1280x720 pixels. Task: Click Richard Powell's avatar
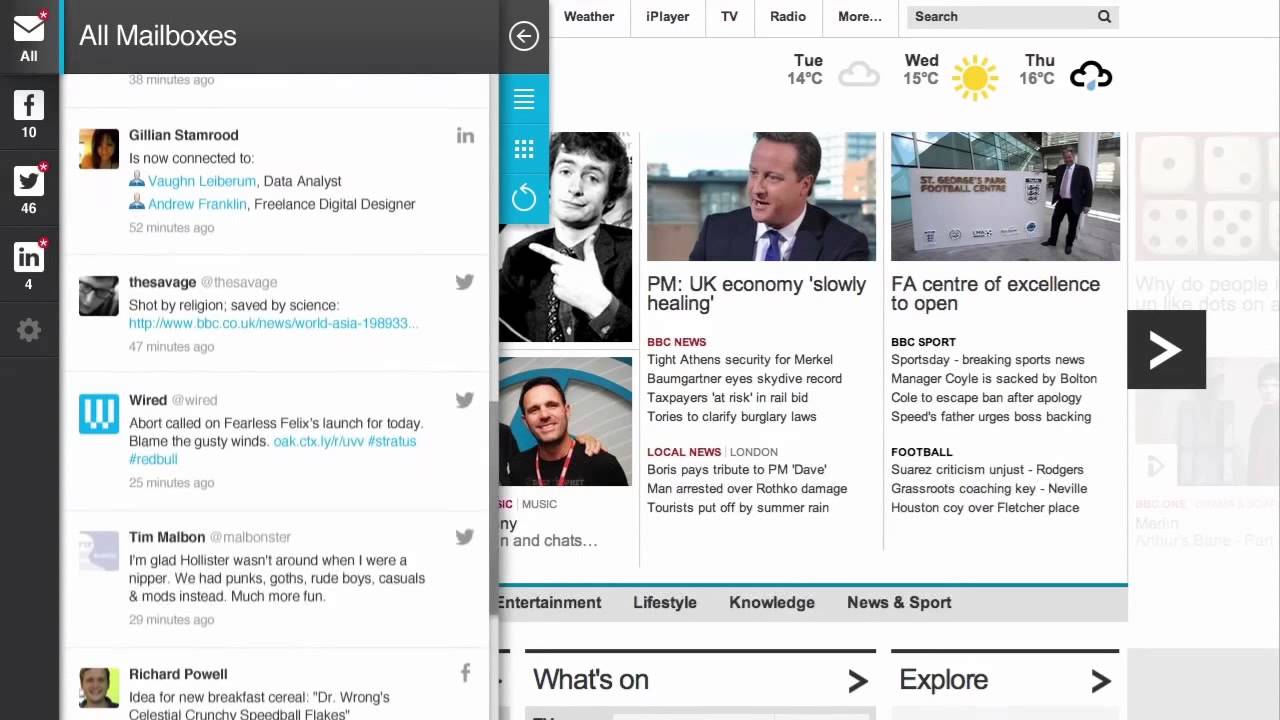coord(99,688)
